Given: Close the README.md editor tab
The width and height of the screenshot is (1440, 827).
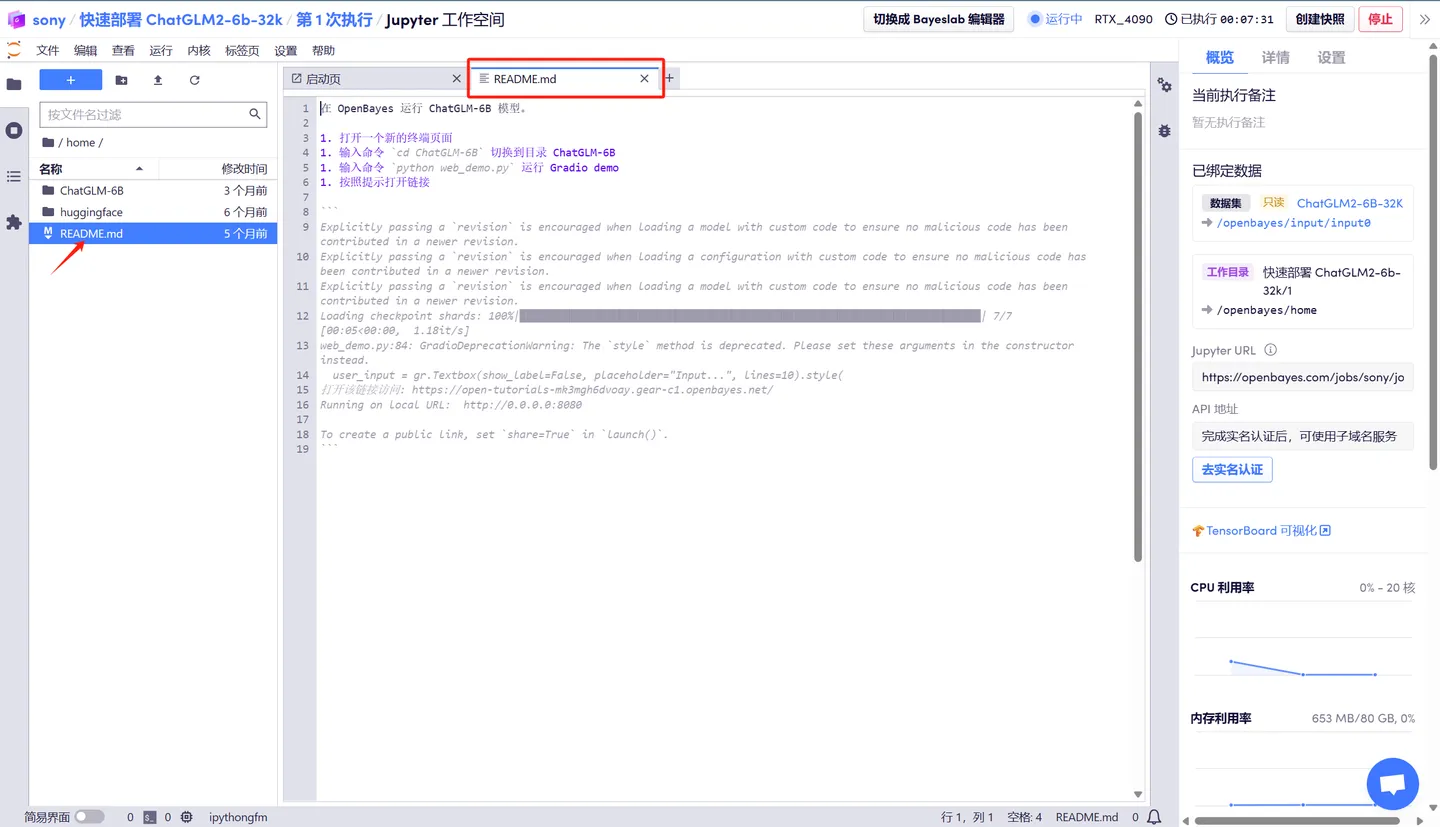Looking at the screenshot, I should click(x=644, y=78).
